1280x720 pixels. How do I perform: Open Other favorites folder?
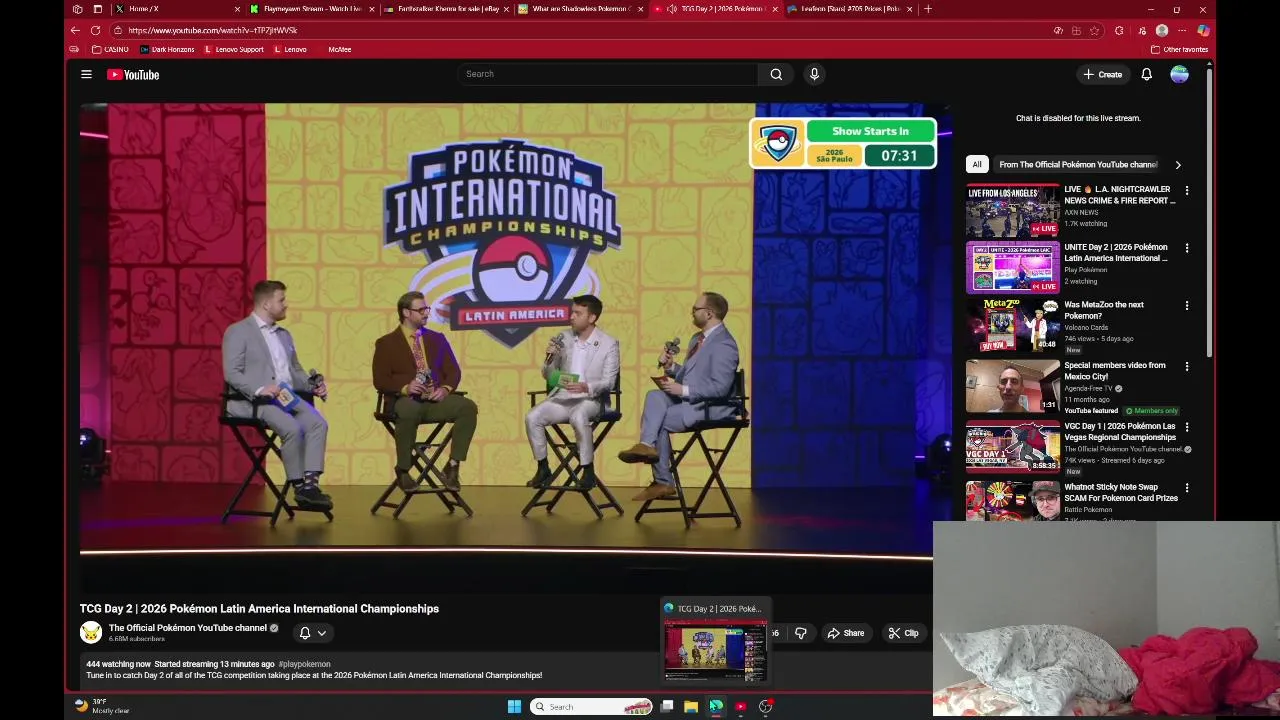pos(1179,49)
